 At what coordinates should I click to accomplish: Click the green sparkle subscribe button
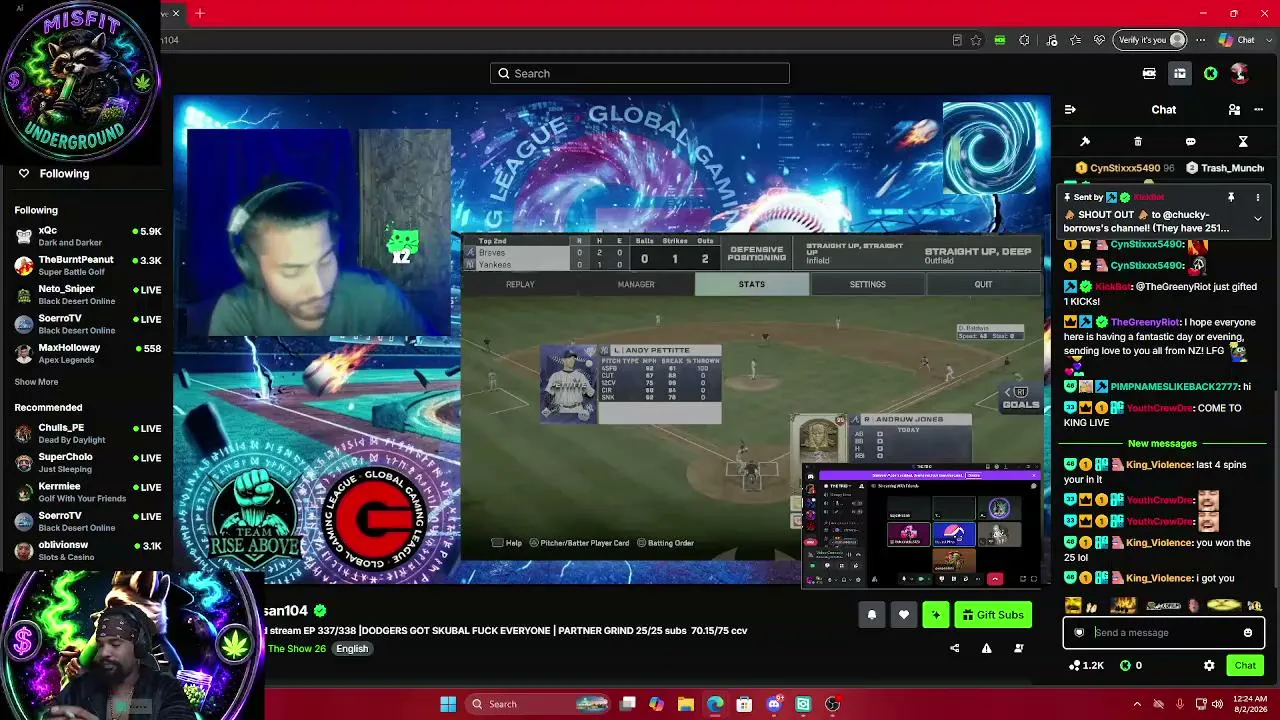936,615
